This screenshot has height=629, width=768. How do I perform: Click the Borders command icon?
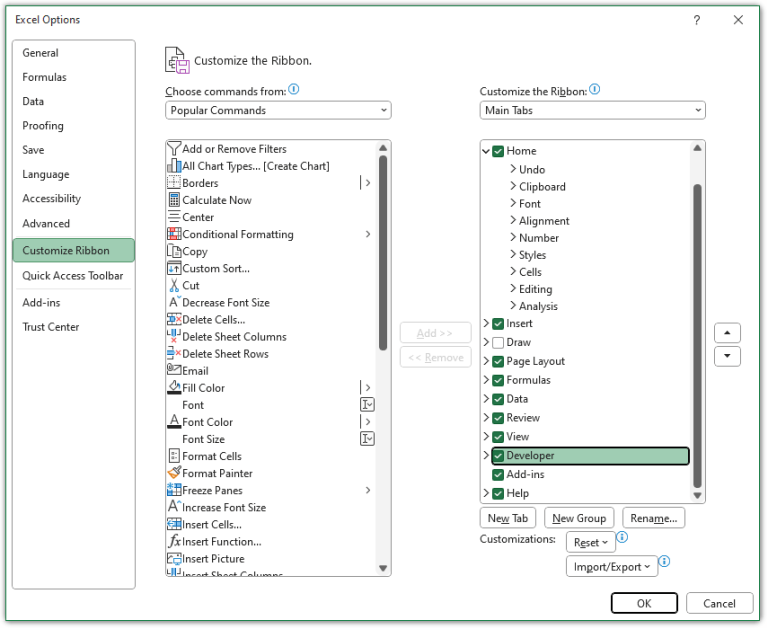[x=174, y=183]
